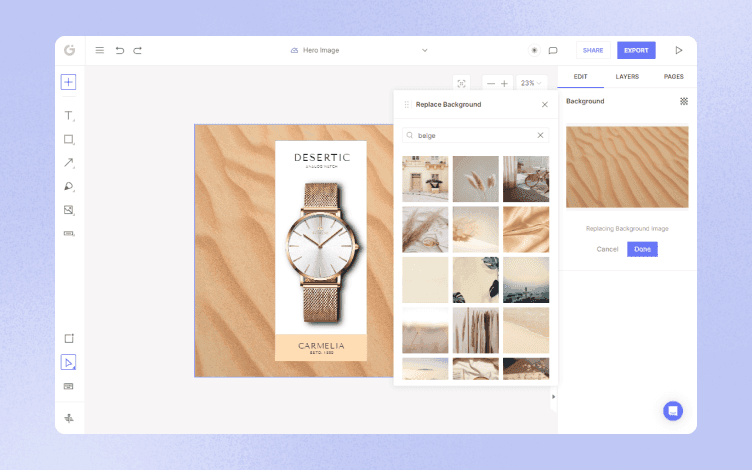Clear the beige search text
752x470 pixels.
pos(540,135)
